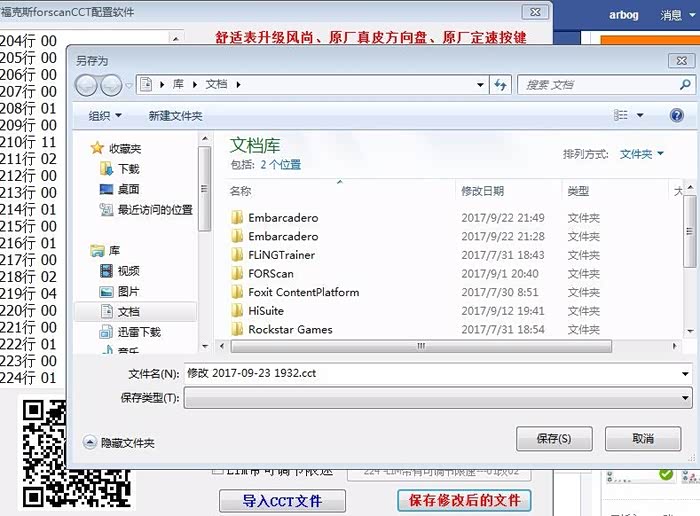Click the 文件名 input field
Viewport: 700px width, 516px height.
[432, 373]
